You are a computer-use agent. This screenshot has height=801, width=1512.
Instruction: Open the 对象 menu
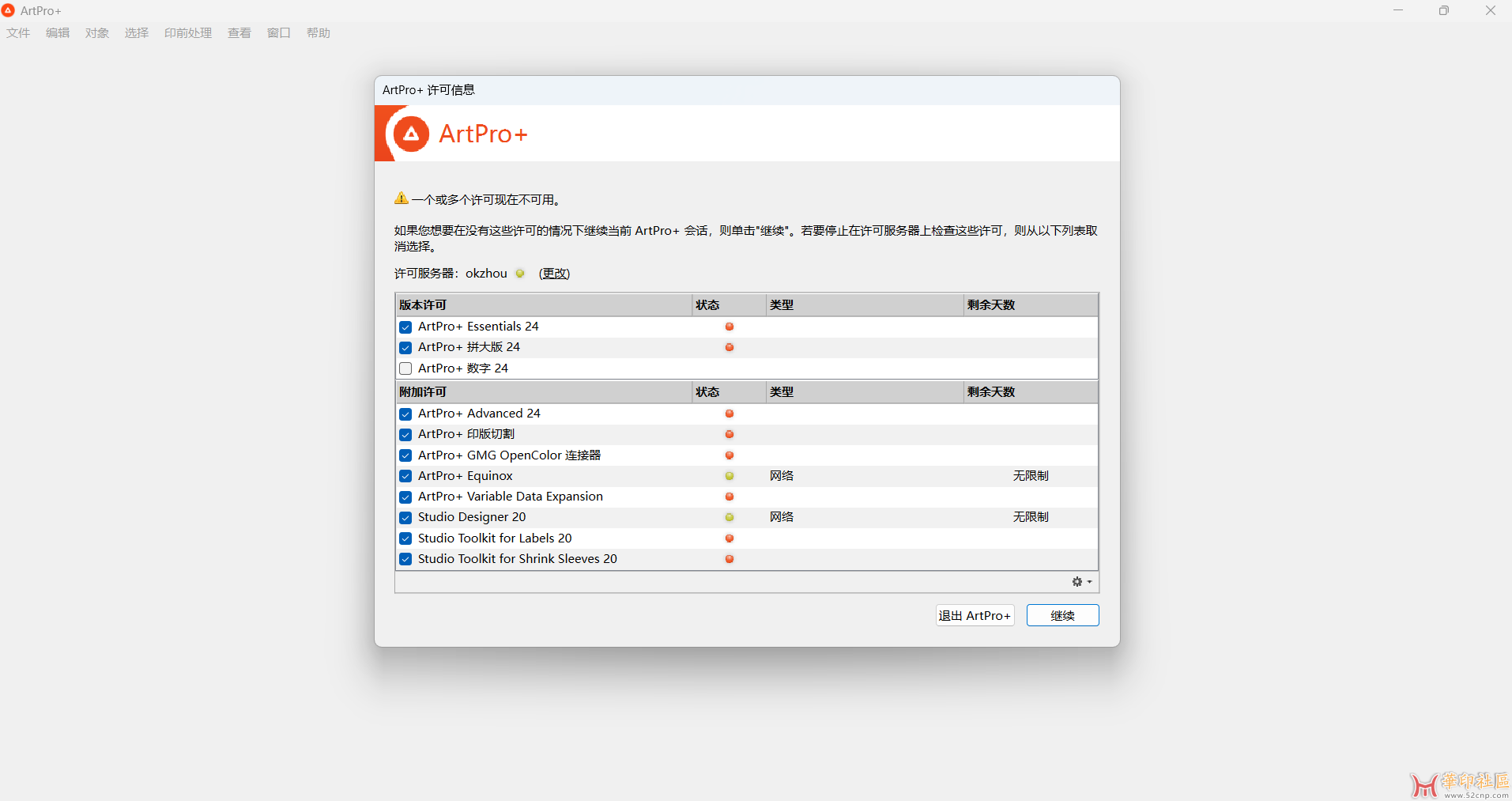point(97,33)
